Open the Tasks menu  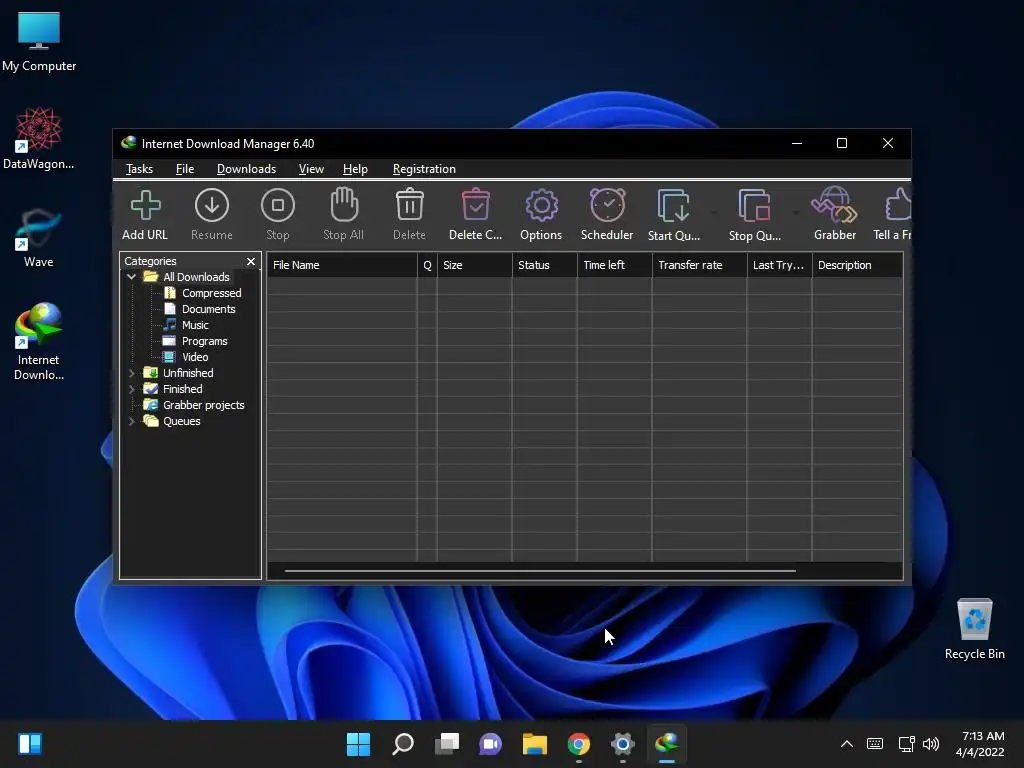(139, 169)
